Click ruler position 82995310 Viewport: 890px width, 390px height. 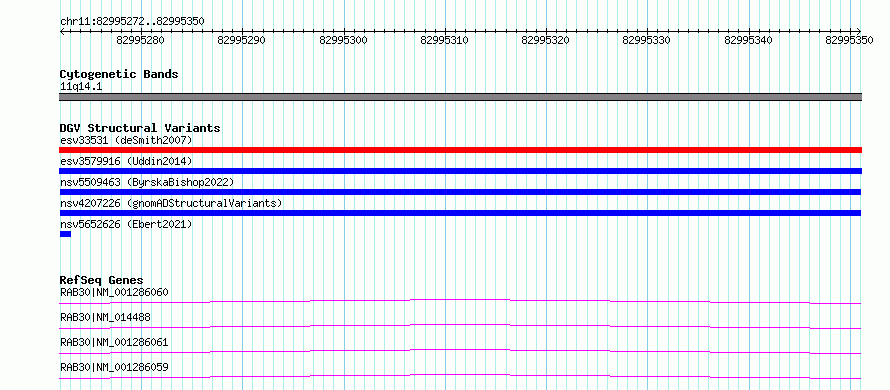(x=444, y=40)
